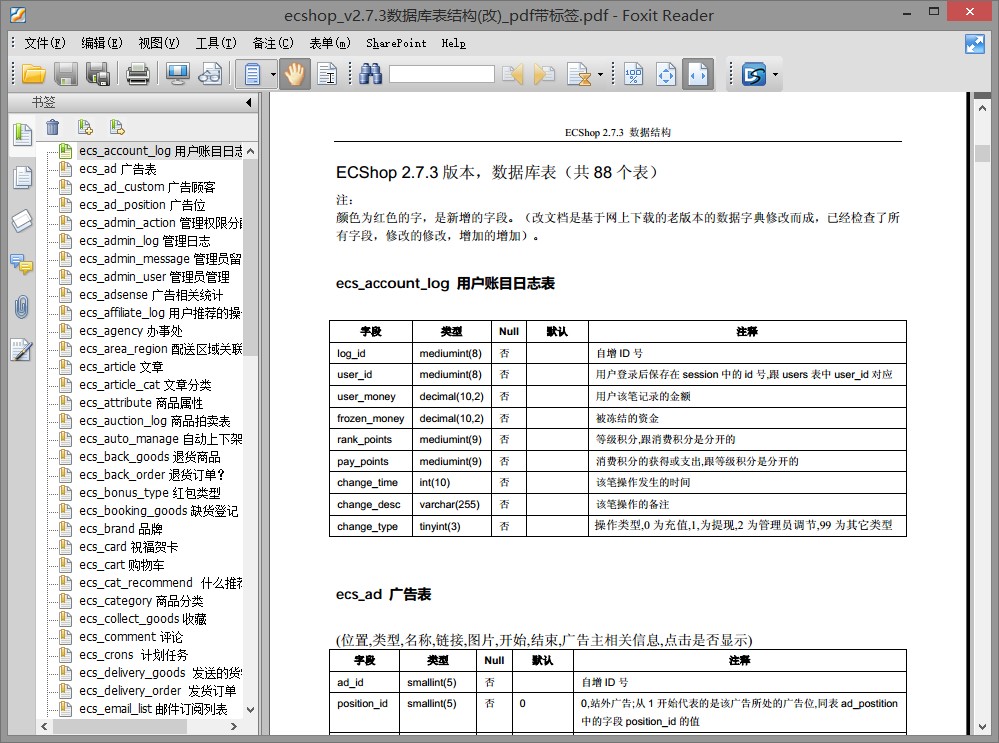This screenshot has width=999, height=743.
Task: Go to bookmark ecs_attribute 商品属性
Action: pos(141,403)
